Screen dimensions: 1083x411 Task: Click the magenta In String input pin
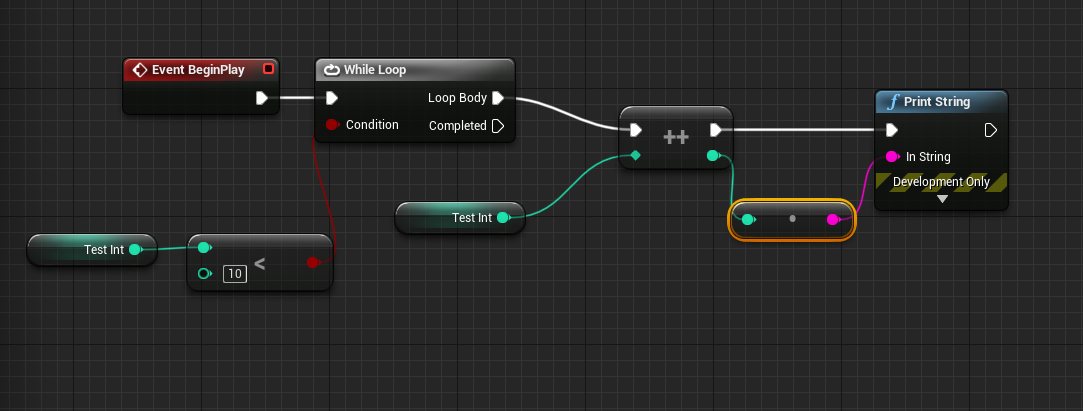(892, 157)
